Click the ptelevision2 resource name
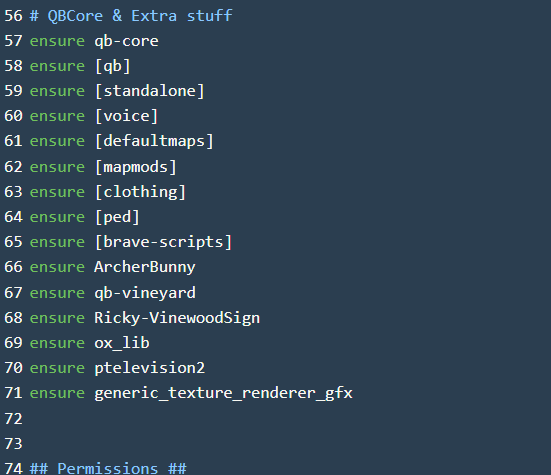Screen dimensions: 551x475 pyautogui.click(x=149, y=368)
